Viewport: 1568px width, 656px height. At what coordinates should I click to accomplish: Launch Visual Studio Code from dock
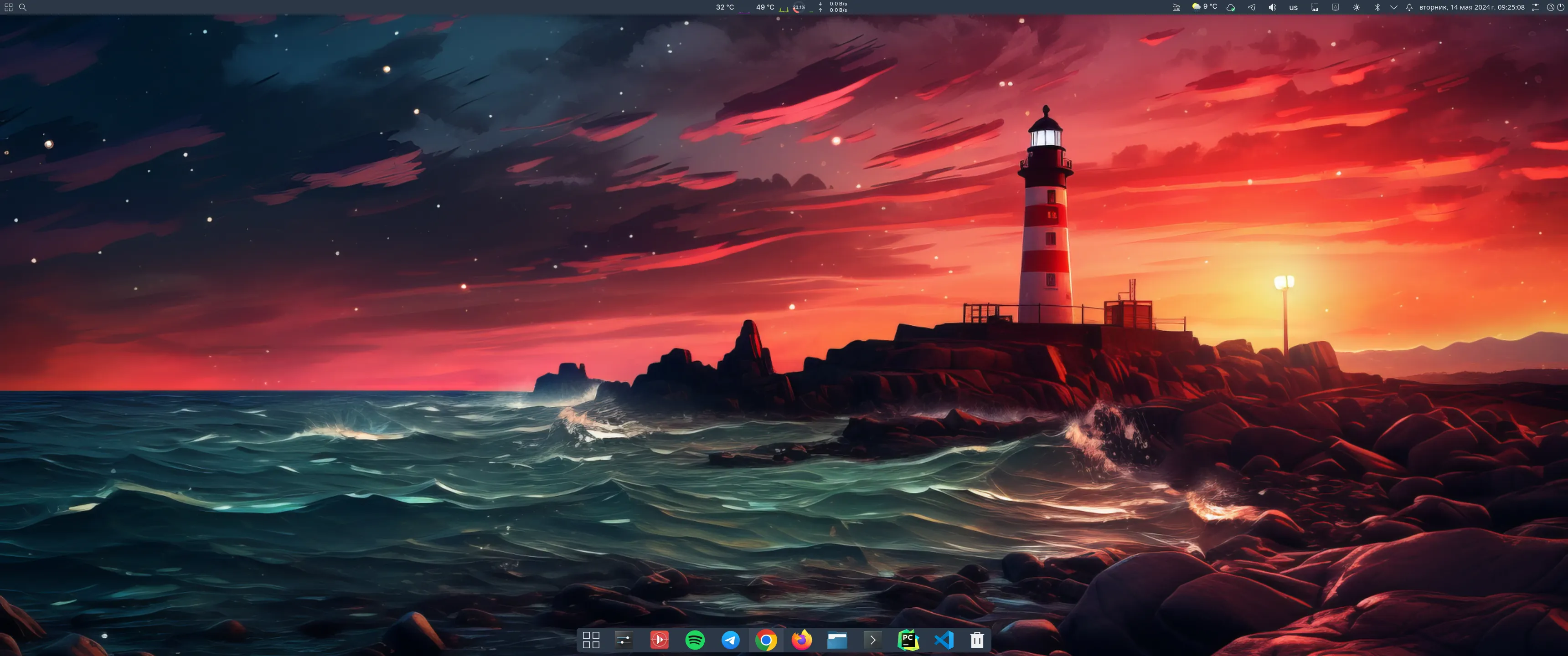tap(944, 640)
